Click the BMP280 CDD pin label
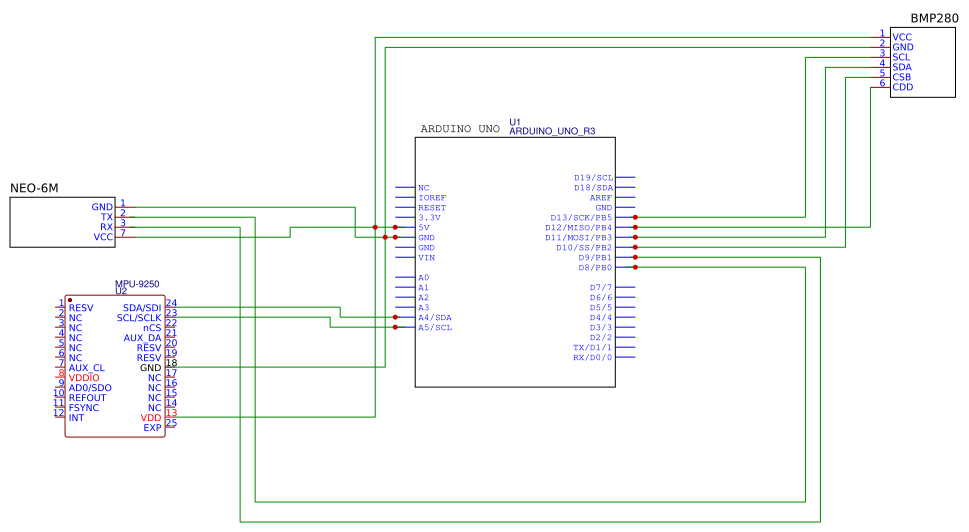This screenshot has width=969, height=532. tap(902, 87)
